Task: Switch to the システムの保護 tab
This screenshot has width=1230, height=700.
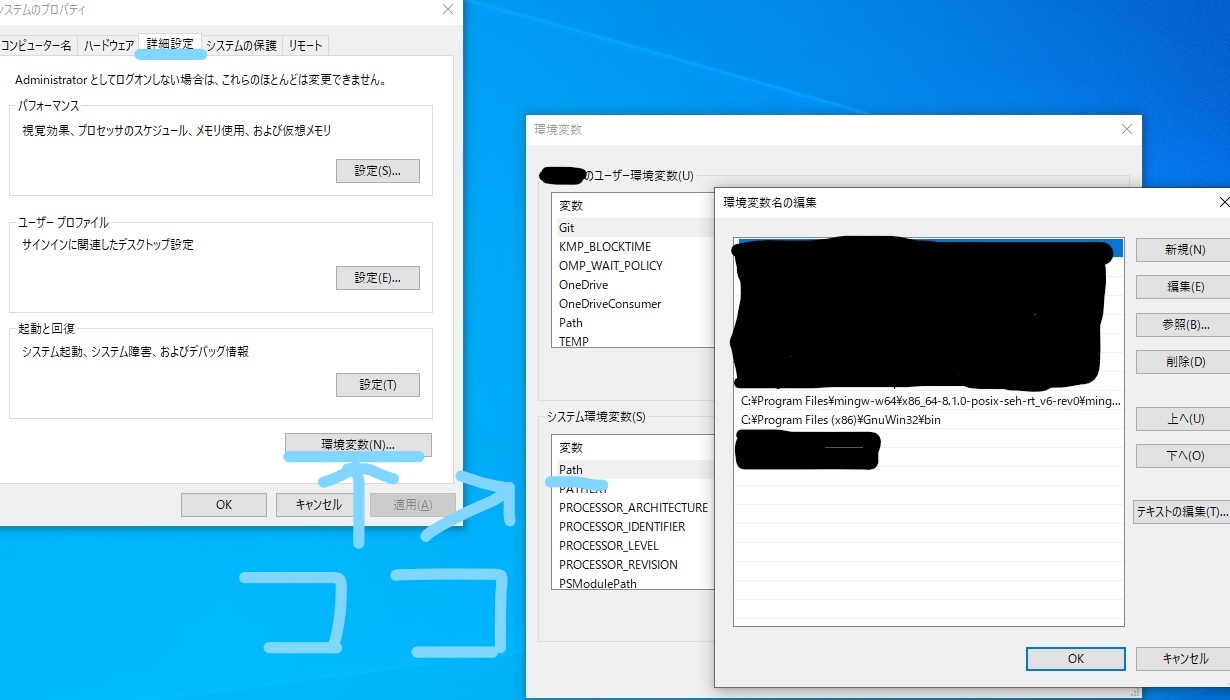Action: [x=242, y=45]
